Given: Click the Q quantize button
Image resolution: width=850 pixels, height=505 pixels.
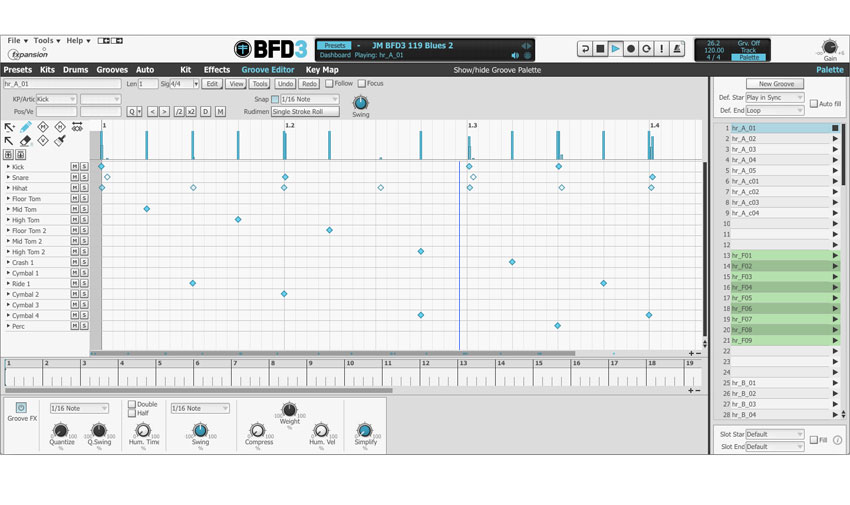Looking at the screenshot, I should coord(134,112).
